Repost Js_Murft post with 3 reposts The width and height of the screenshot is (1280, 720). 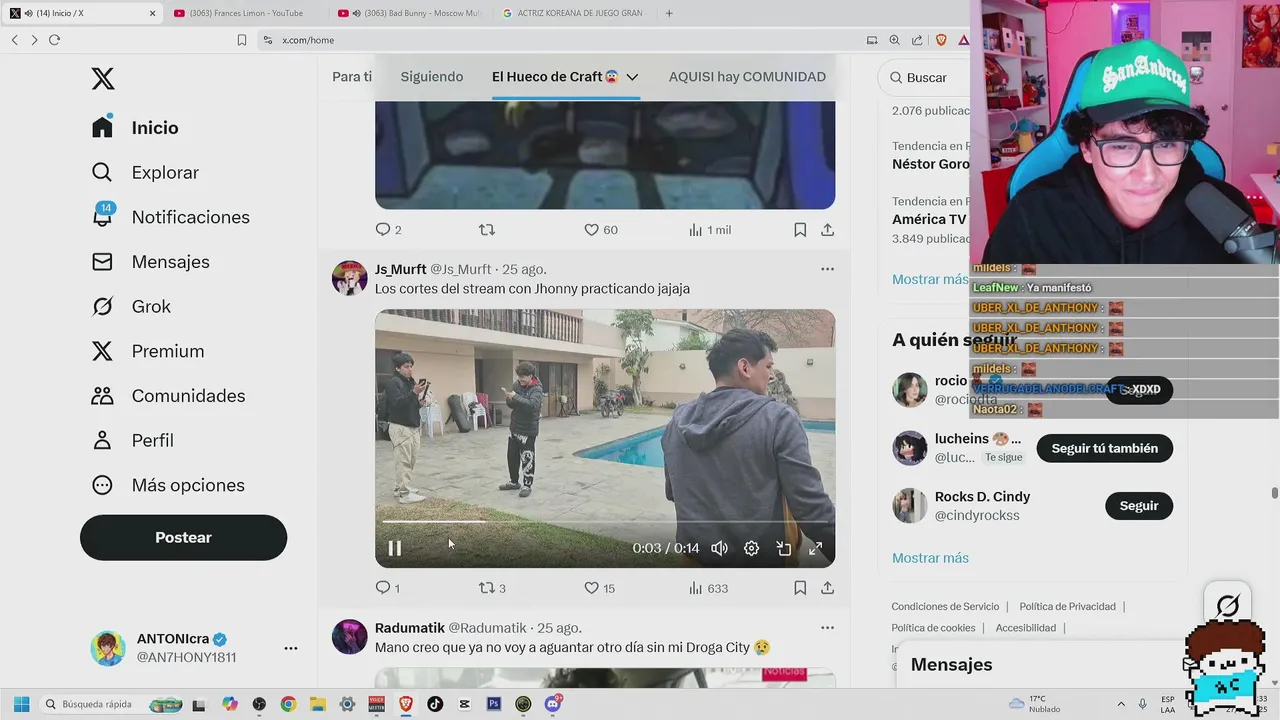click(x=492, y=588)
